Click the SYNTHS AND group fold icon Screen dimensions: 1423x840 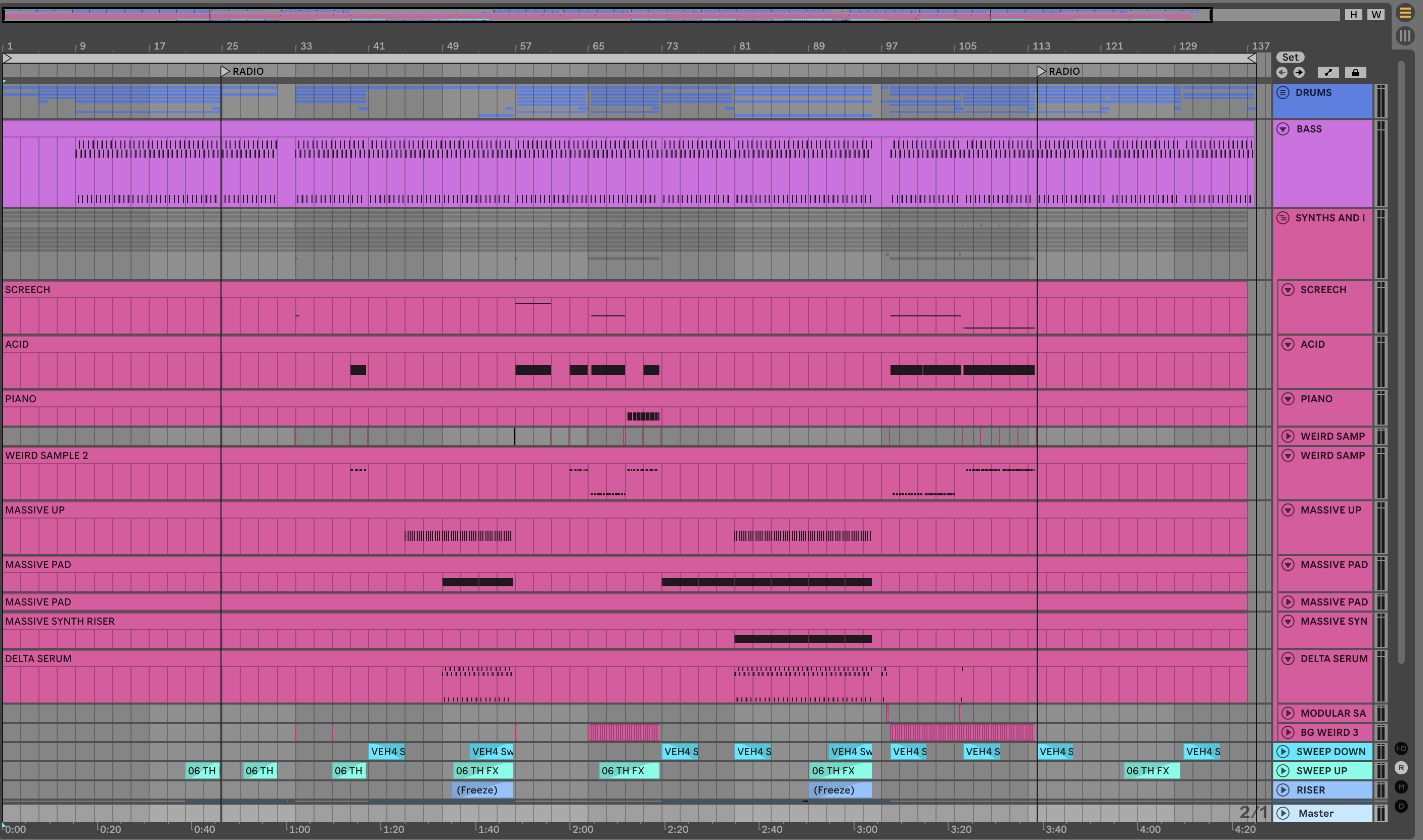click(x=1283, y=218)
